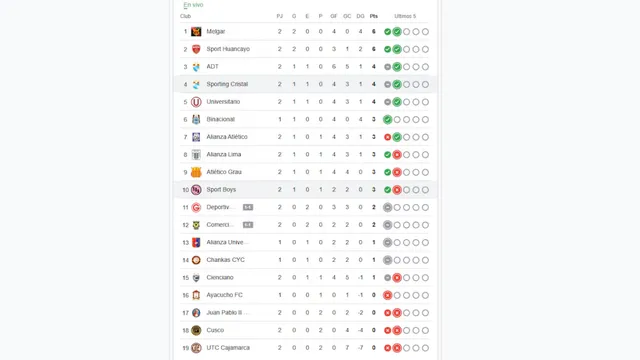The height and width of the screenshot is (360, 640).
Task: Click the live badge beside Comerciantes
Action: (x=248, y=225)
